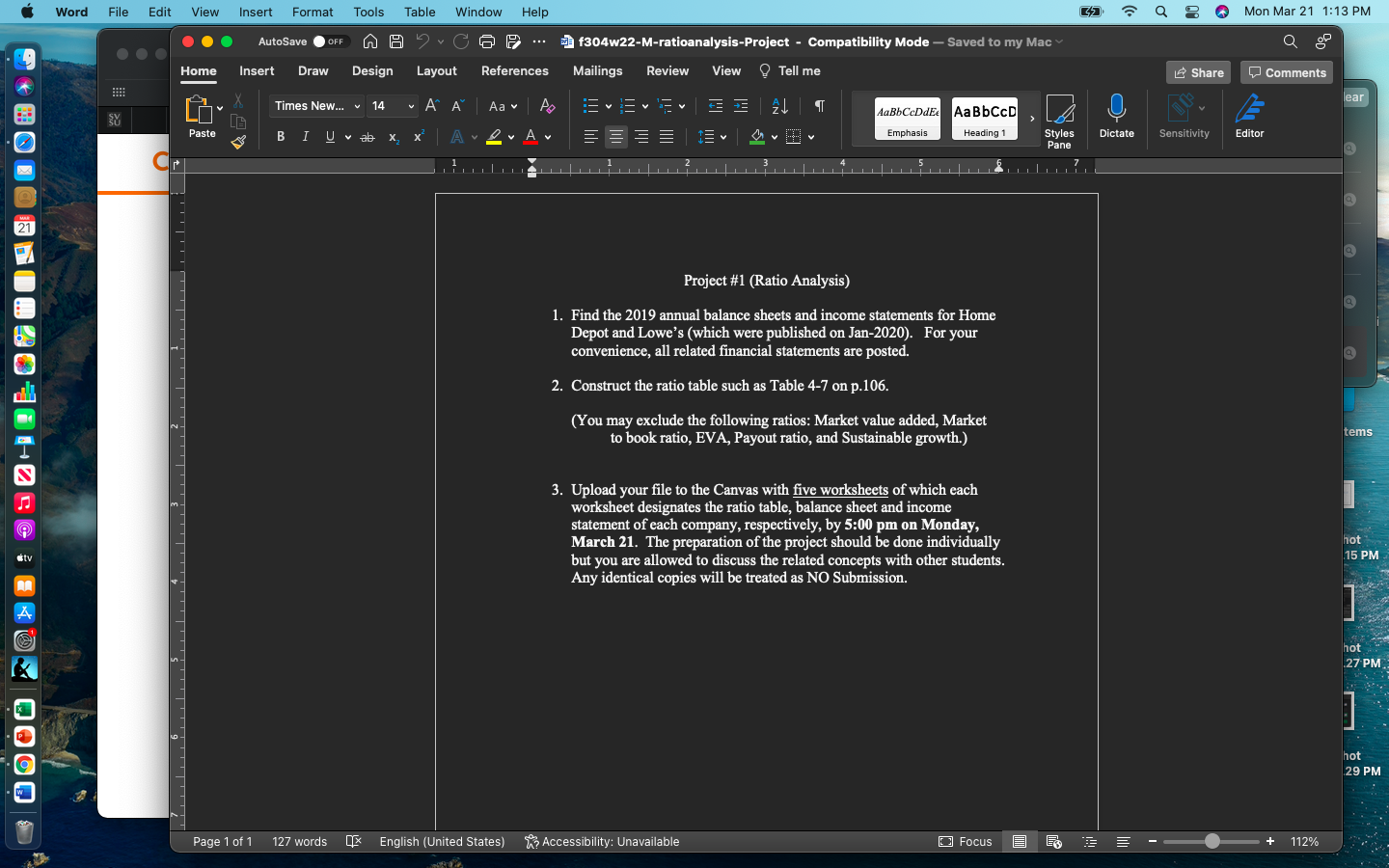Viewport: 1389px width, 868px height.
Task: Click the Clear Formatting icon
Action: coord(547,106)
